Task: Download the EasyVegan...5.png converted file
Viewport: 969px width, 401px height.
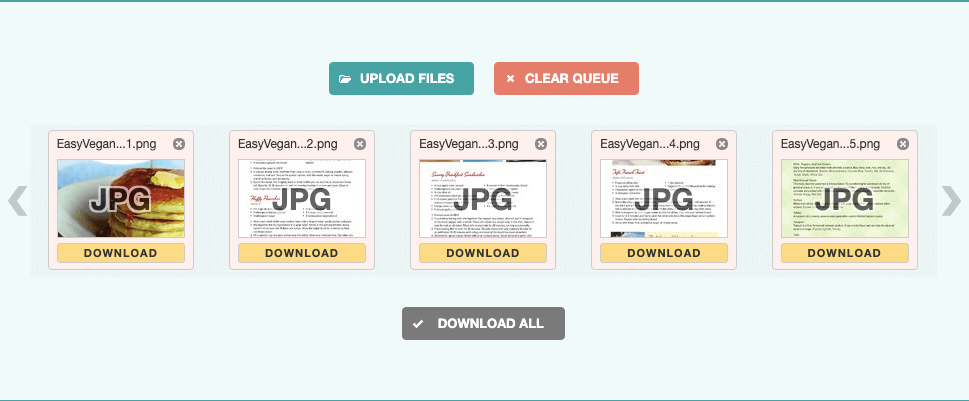Action: coord(844,253)
